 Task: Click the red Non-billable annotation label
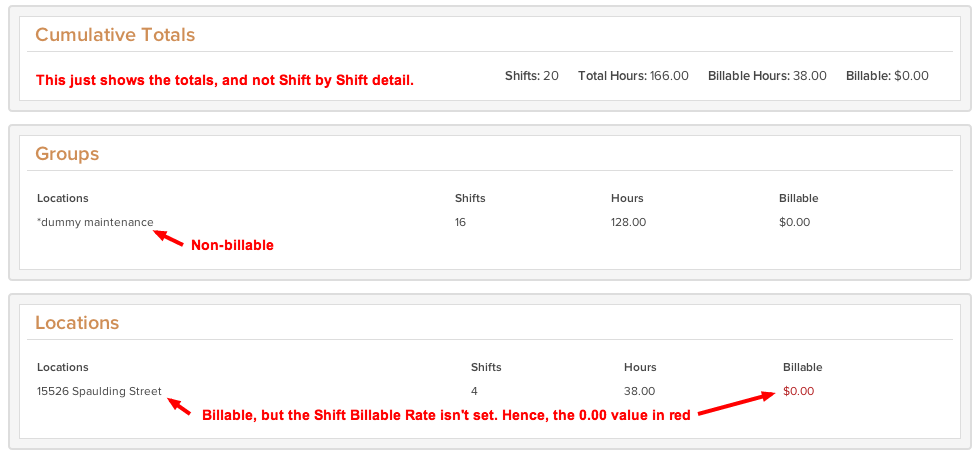pos(232,246)
